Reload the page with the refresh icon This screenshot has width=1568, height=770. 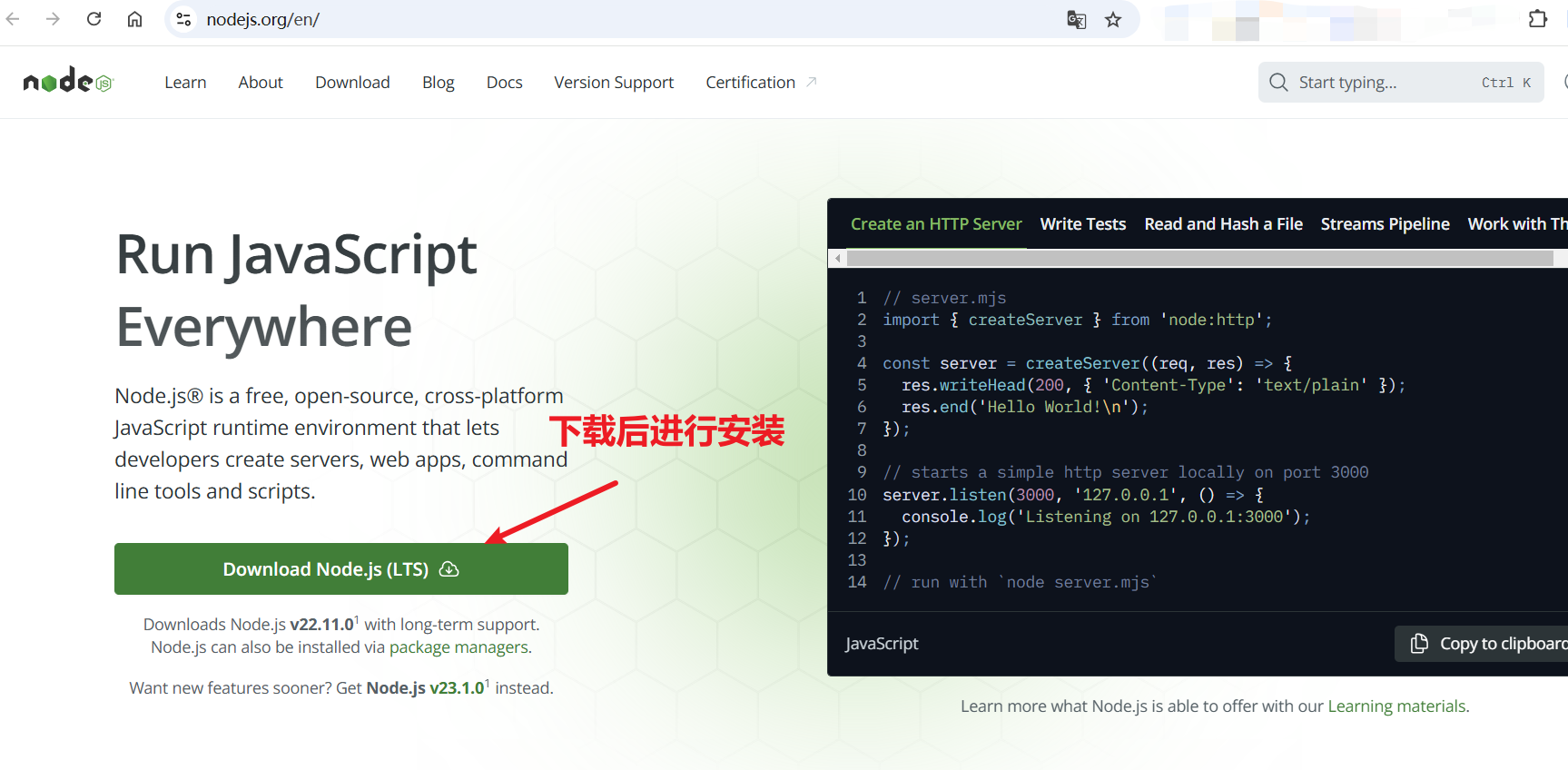click(94, 19)
